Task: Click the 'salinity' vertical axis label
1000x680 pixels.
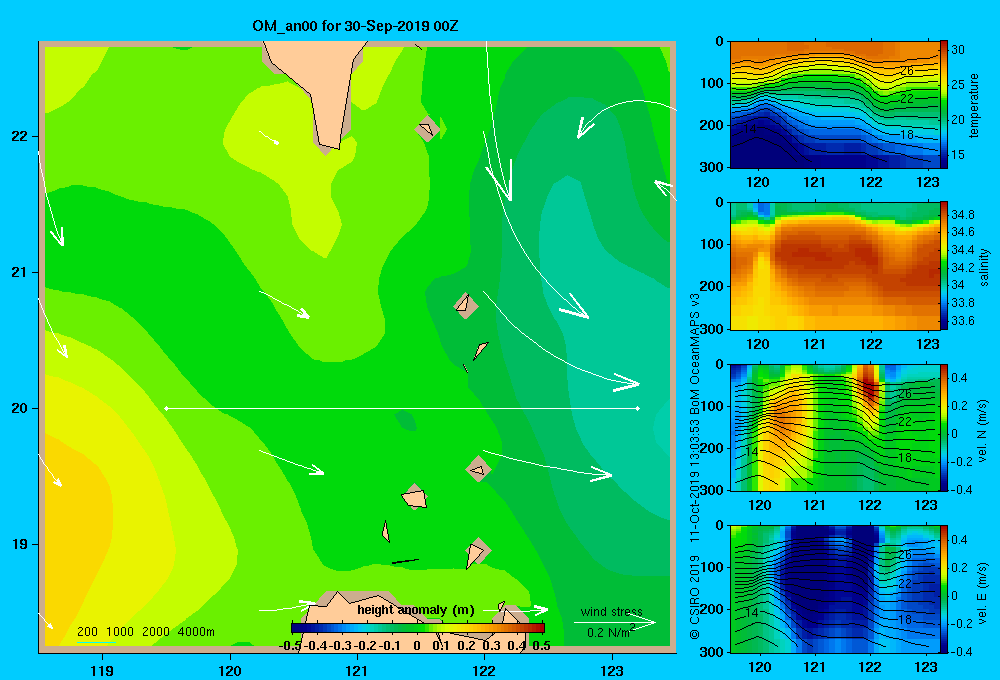Action: (984, 267)
